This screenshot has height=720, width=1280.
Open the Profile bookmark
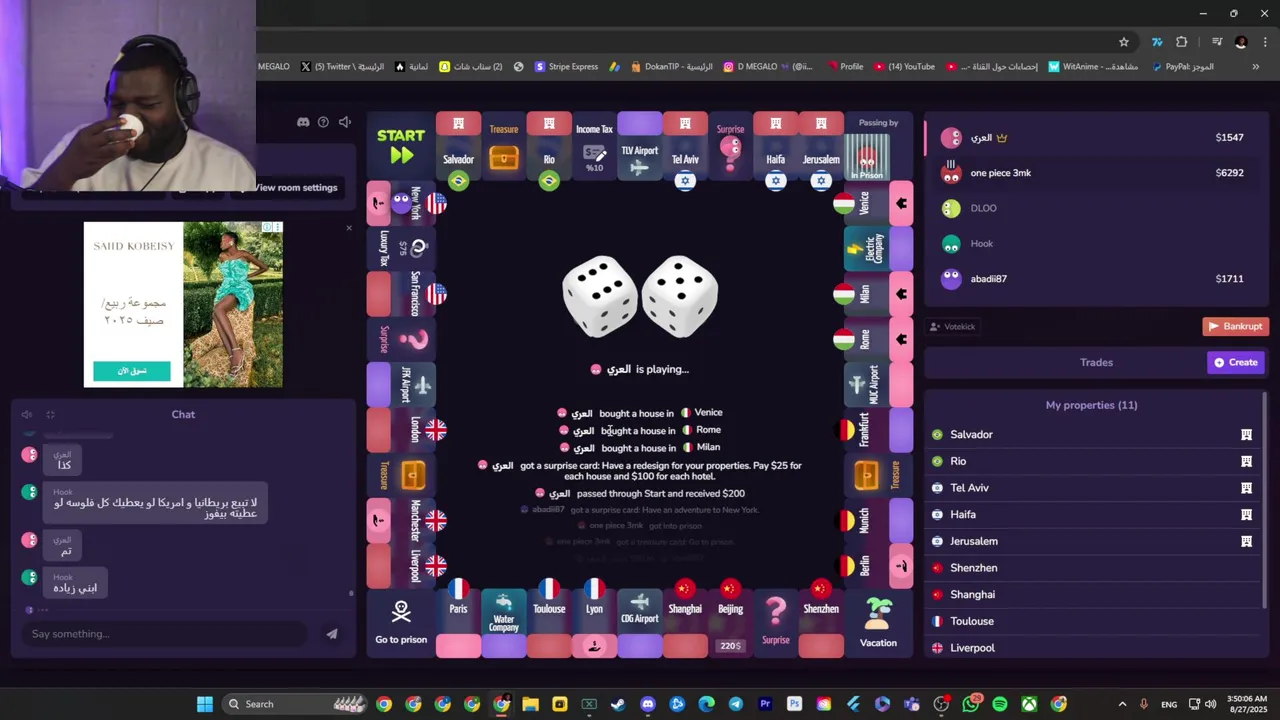[x=845, y=67]
